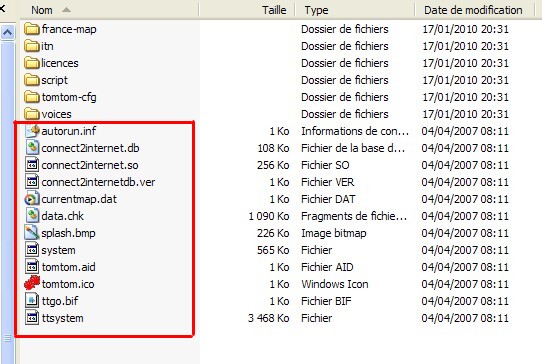
Task: Click the tomtom.aid file name
Action: pyautogui.click(x=68, y=267)
